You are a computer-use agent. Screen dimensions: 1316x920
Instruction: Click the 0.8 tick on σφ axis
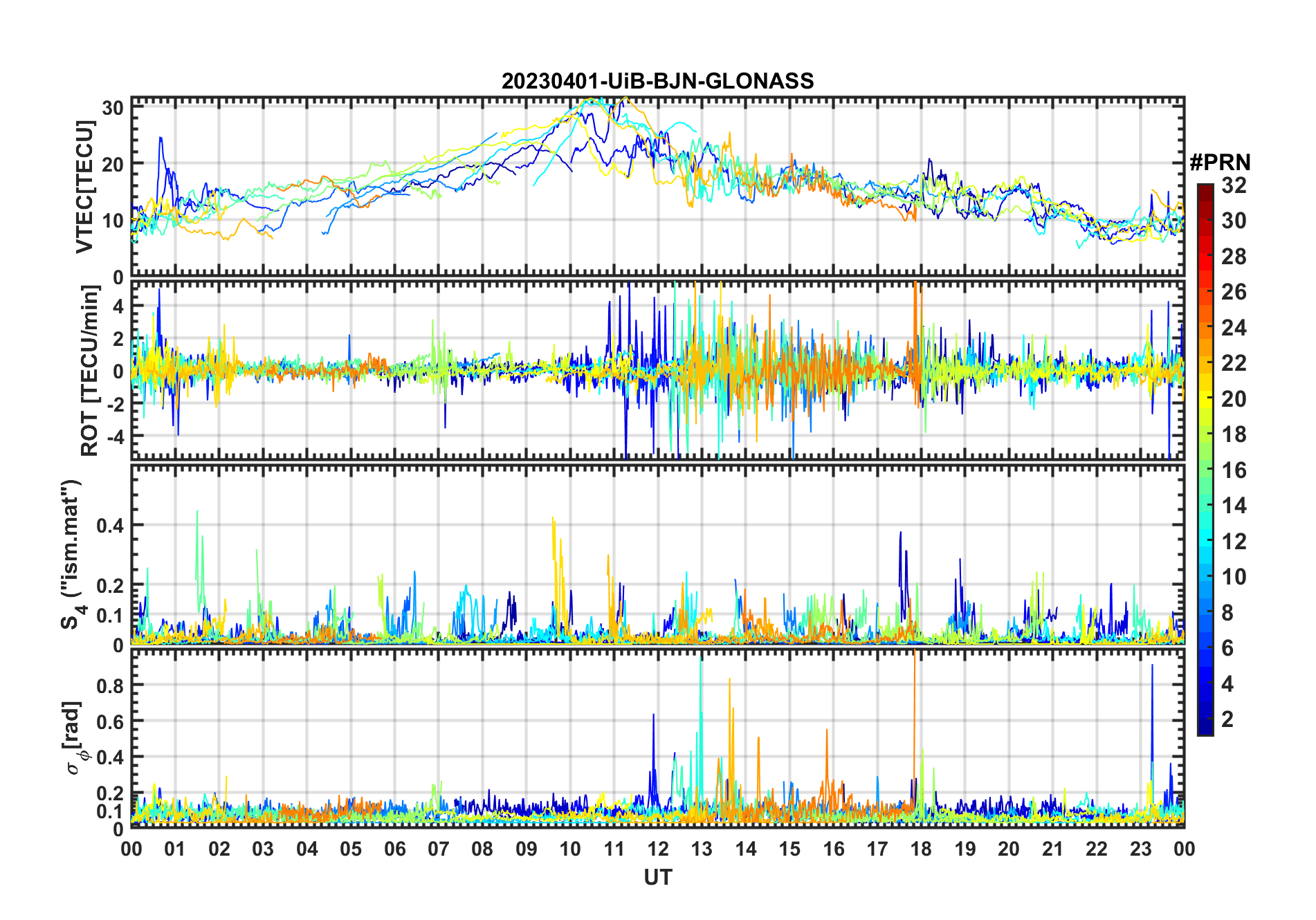click(x=110, y=686)
